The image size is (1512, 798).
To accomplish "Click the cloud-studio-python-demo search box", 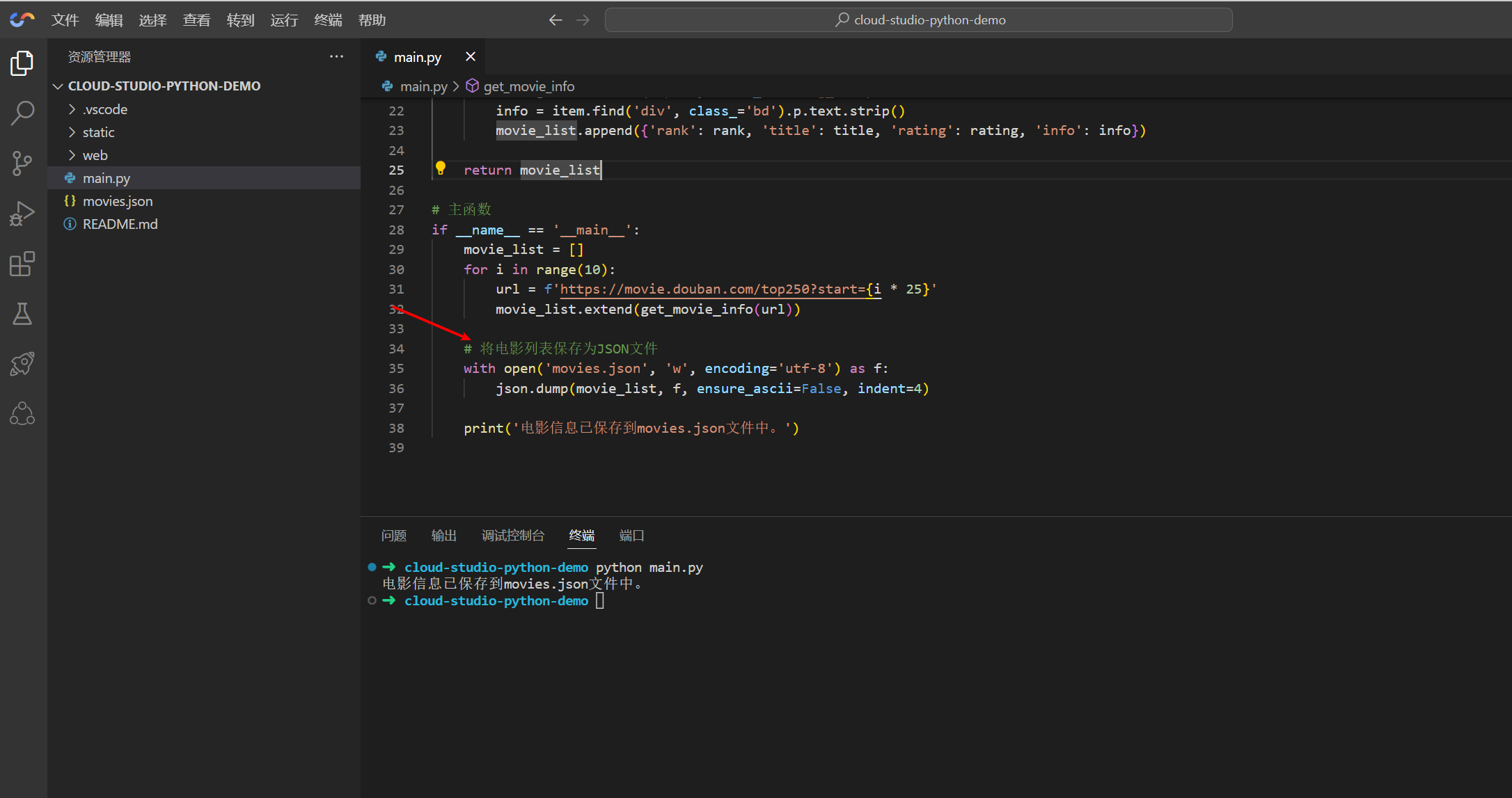I will (918, 20).
